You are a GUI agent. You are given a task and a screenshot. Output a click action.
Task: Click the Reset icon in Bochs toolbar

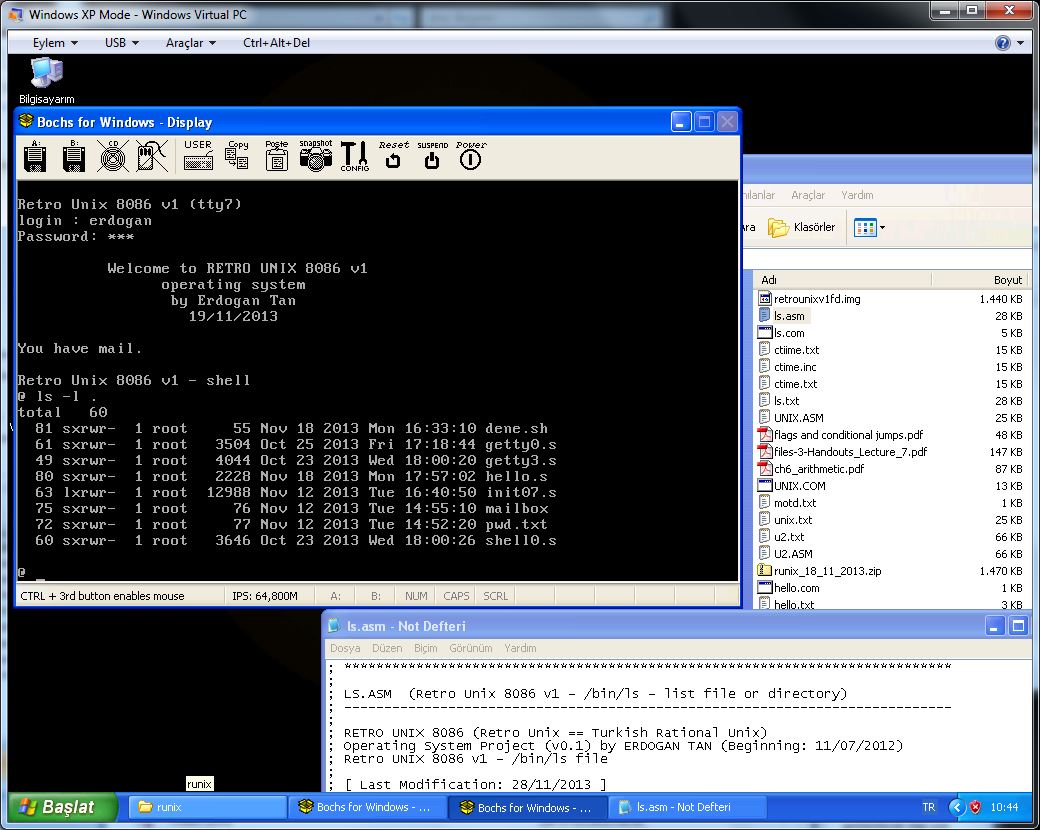(393, 155)
